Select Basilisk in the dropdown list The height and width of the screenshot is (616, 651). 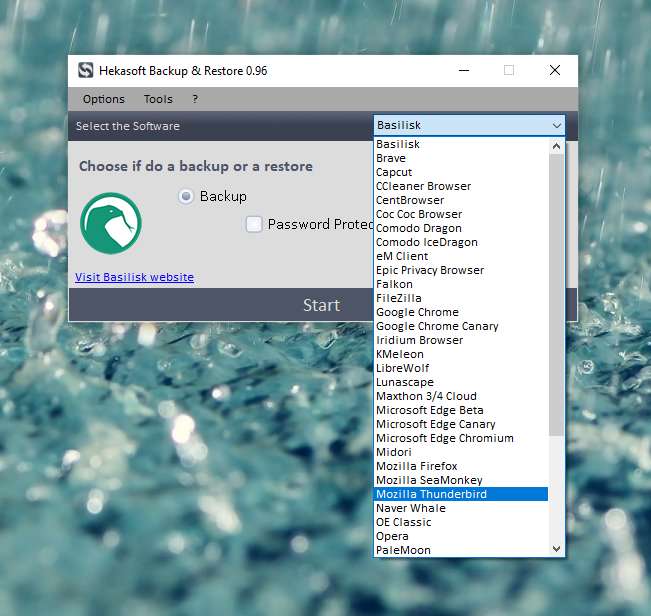(461, 144)
